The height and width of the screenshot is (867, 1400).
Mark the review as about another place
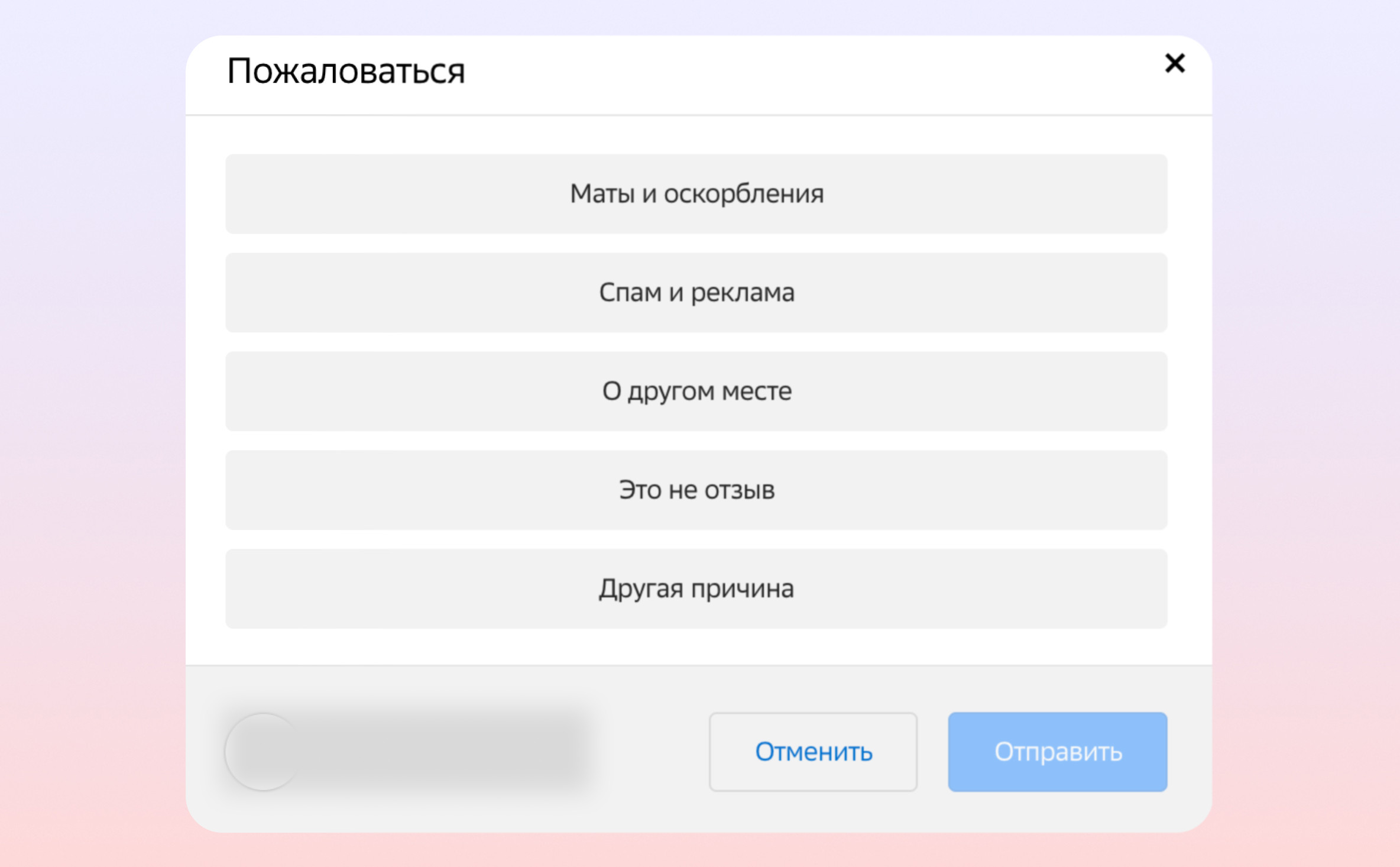[x=696, y=392]
